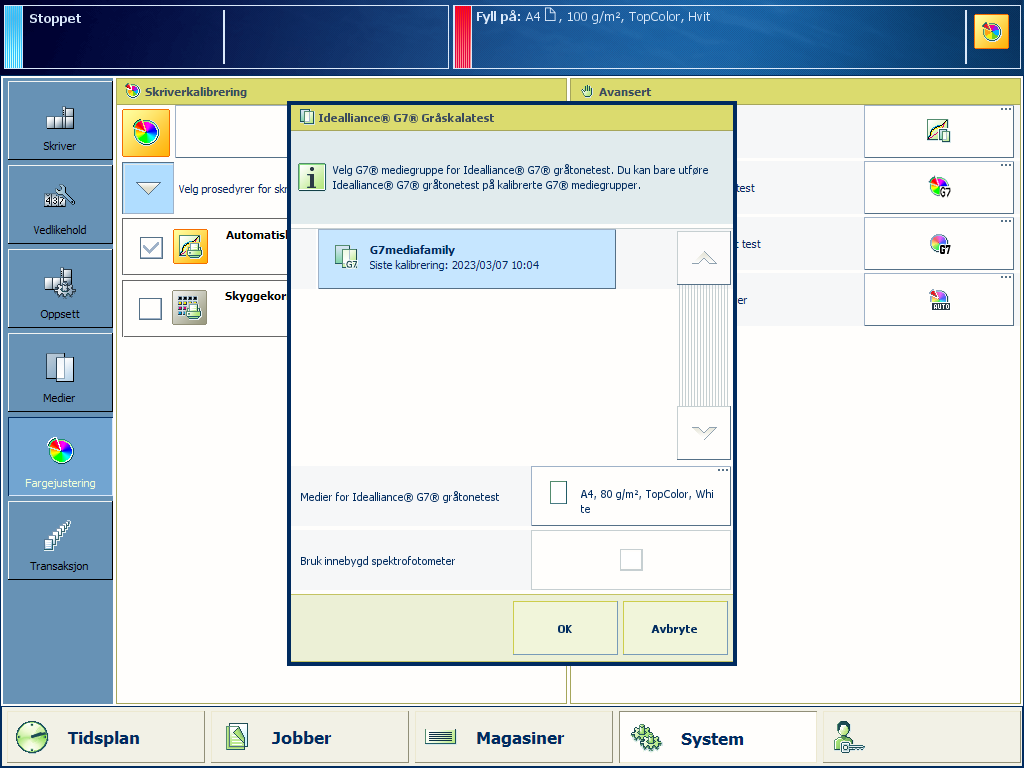The image size is (1024, 768).
Task: Switch to the Jobber tab
Action: click(x=310, y=738)
